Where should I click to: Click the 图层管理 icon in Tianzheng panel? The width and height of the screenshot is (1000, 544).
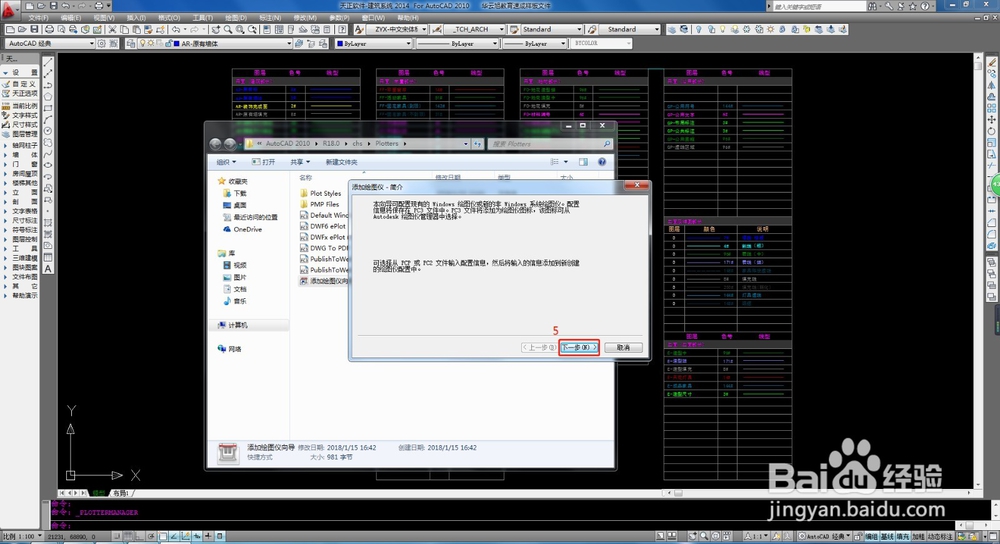tap(20, 134)
